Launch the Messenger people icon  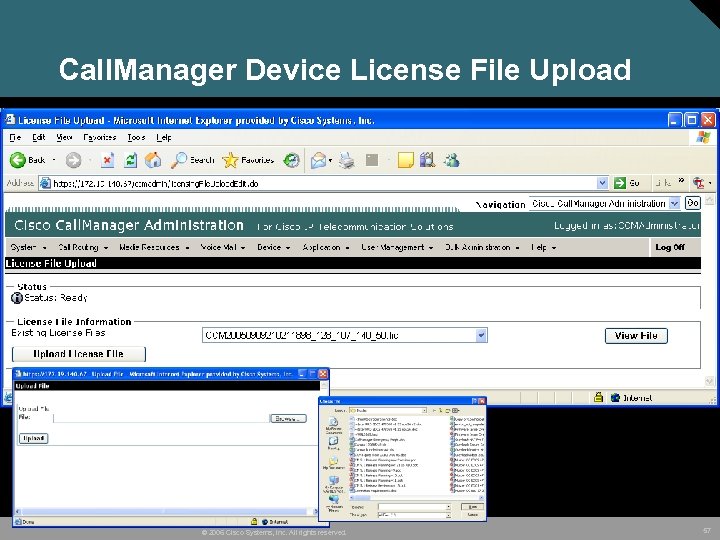[x=452, y=160]
